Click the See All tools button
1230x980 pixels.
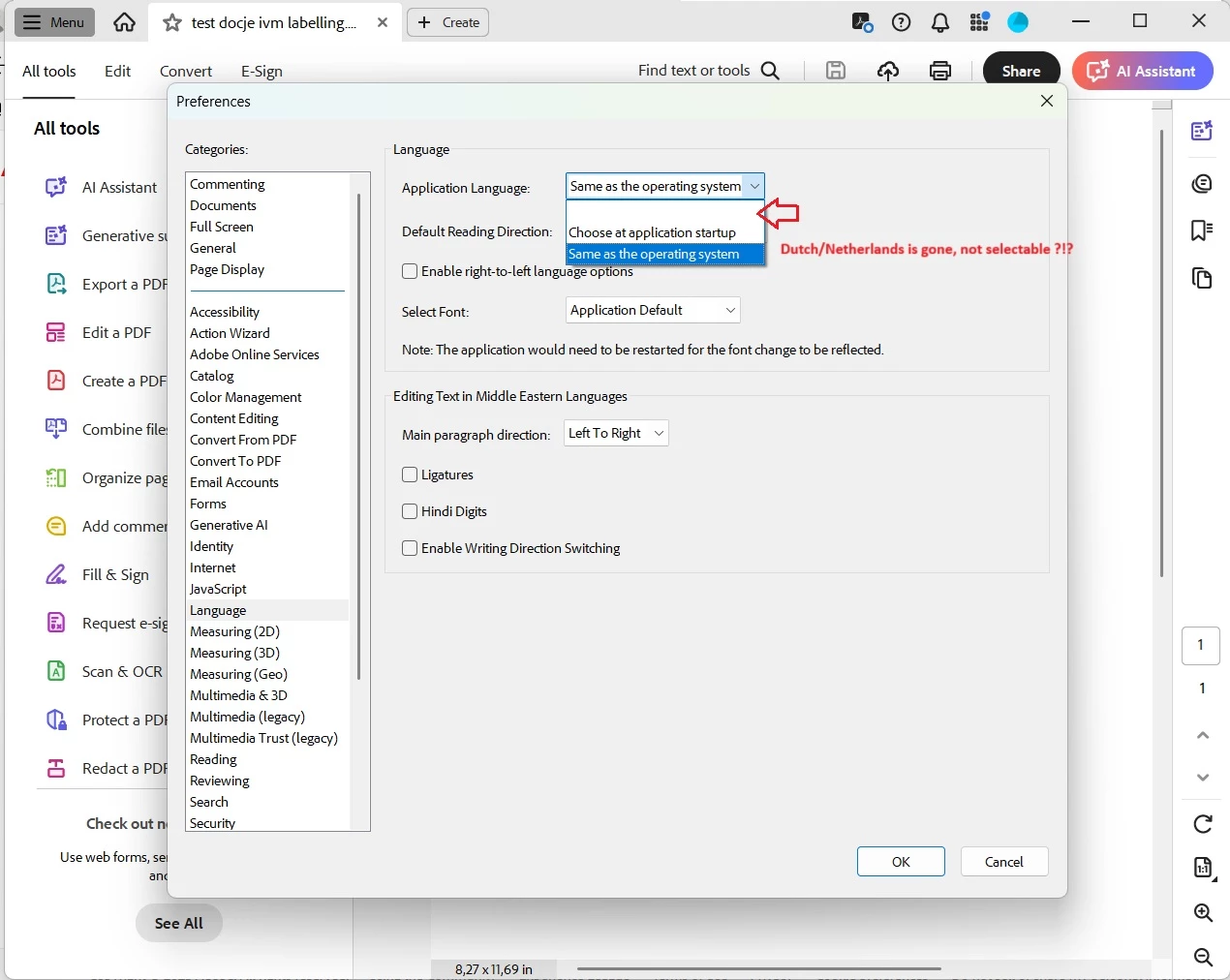[x=179, y=923]
